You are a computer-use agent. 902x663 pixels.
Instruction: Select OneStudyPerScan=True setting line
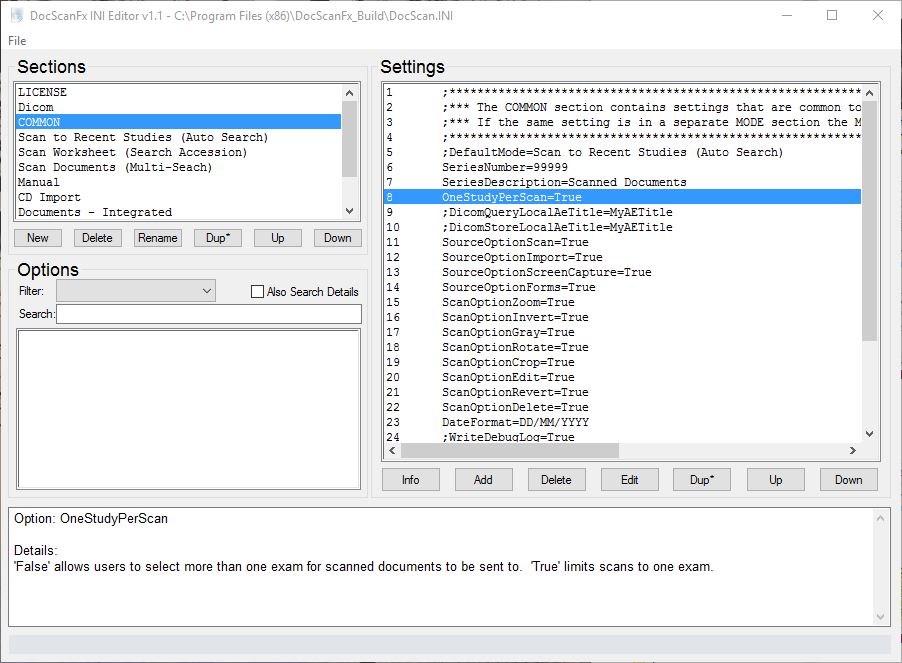tap(622, 197)
